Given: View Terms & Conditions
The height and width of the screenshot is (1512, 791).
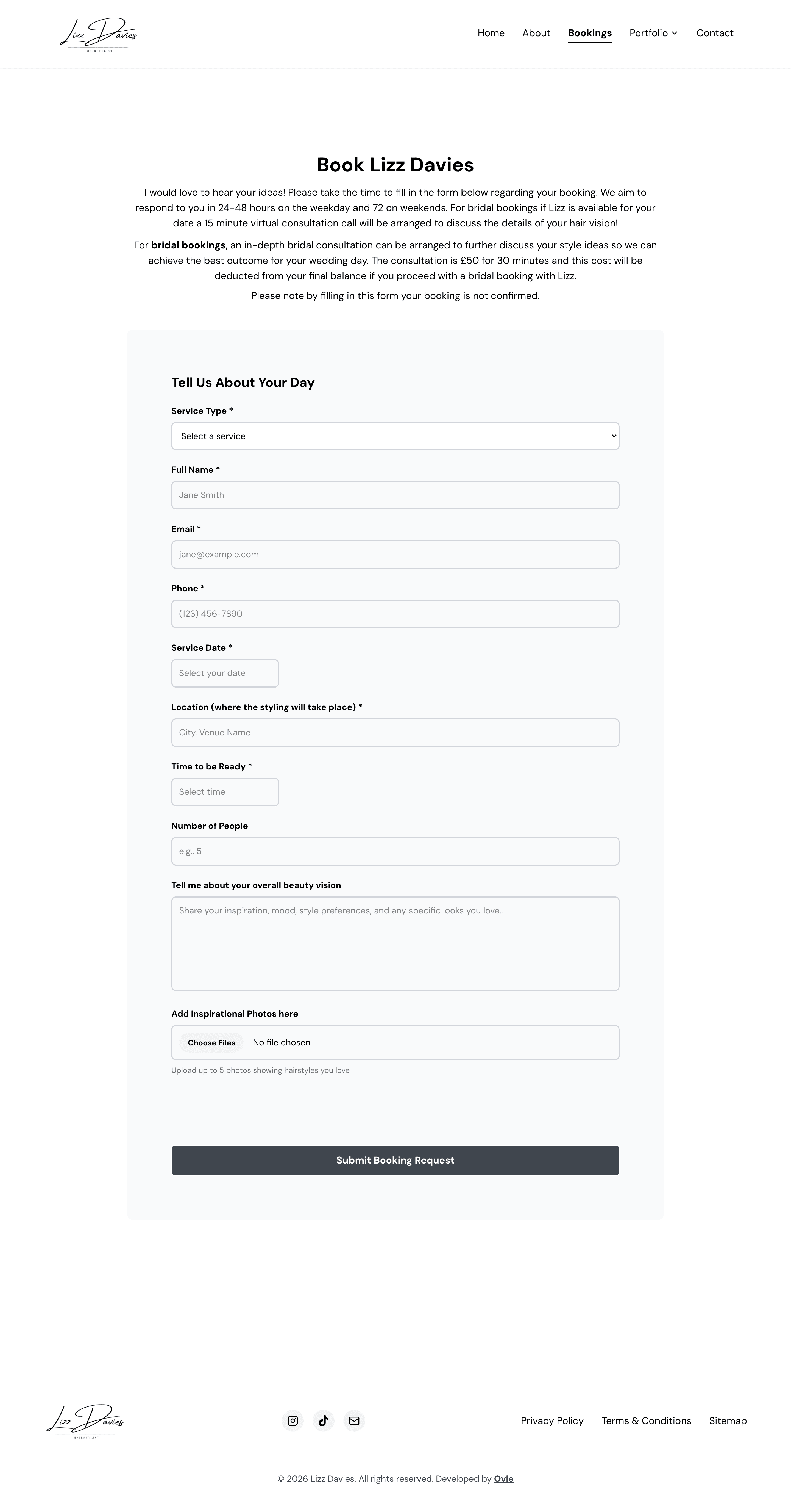Looking at the screenshot, I should pyautogui.click(x=646, y=1420).
